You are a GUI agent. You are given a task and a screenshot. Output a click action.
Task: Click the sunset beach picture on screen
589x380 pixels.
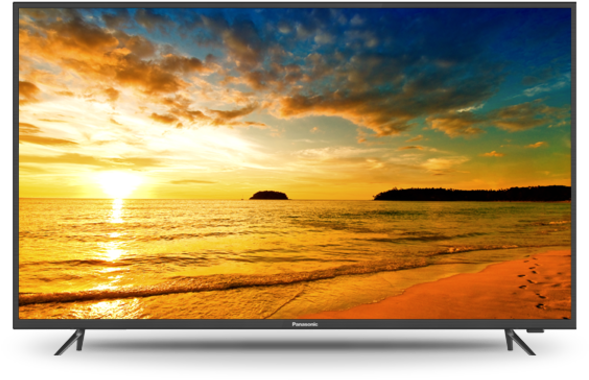[x=295, y=164]
